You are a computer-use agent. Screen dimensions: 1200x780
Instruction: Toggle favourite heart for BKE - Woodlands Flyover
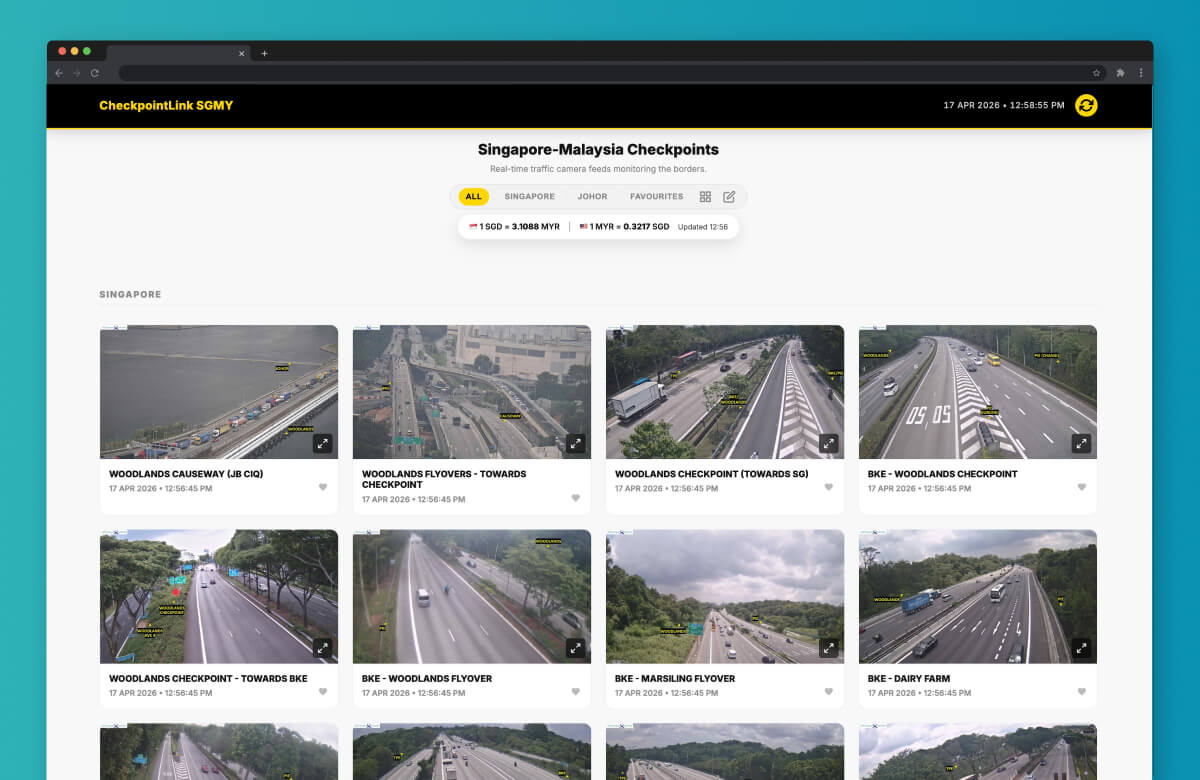point(576,691)
